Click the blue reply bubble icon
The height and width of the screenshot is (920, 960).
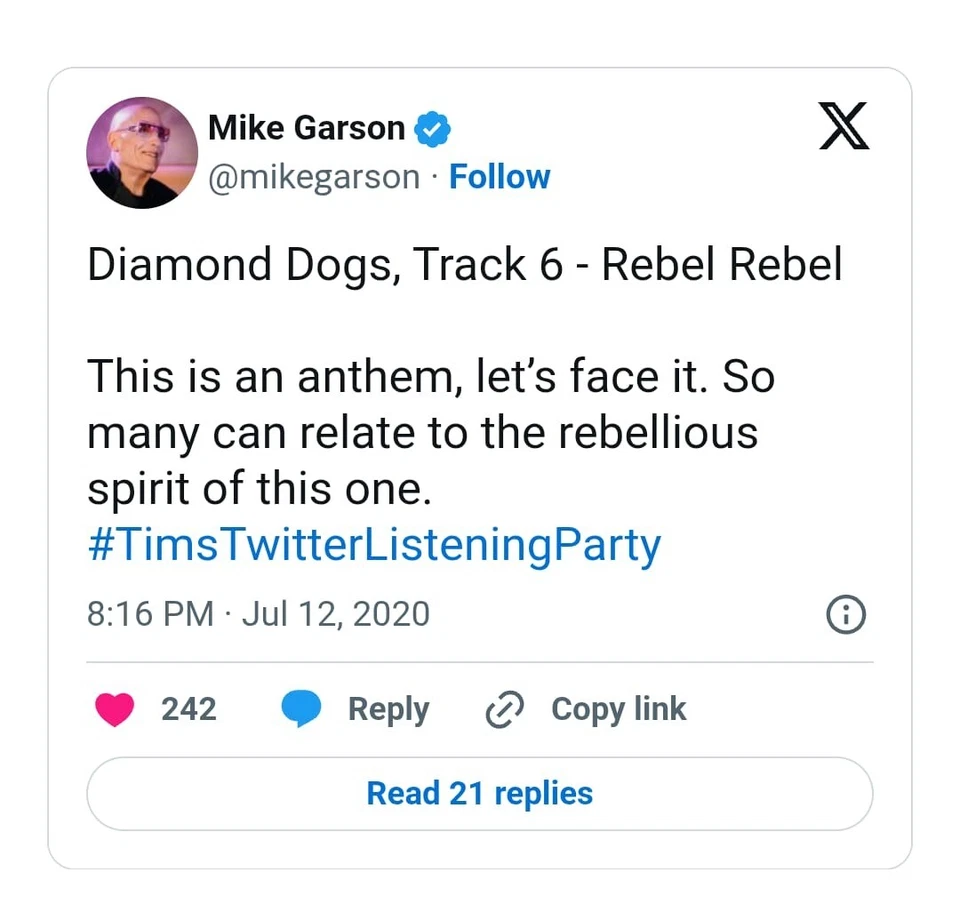pos(301,709)
